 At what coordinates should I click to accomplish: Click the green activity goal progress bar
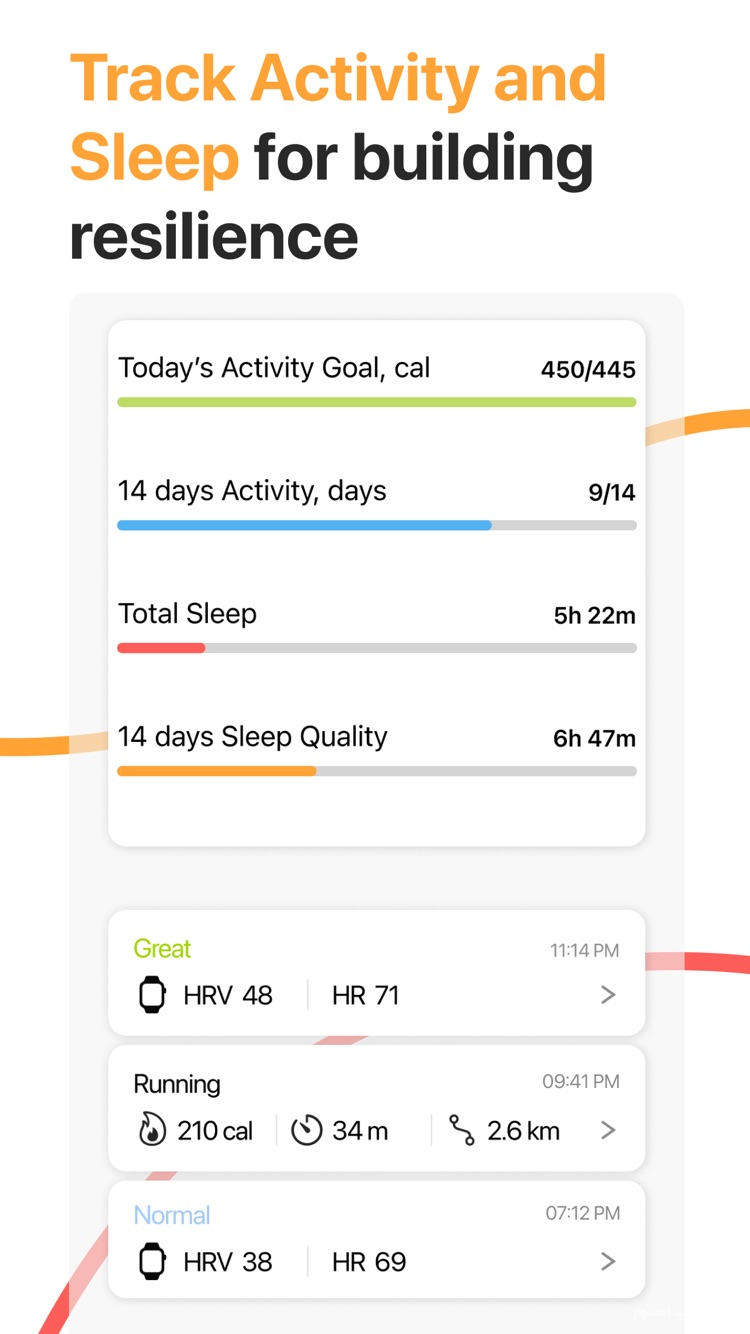click(376, 402)
